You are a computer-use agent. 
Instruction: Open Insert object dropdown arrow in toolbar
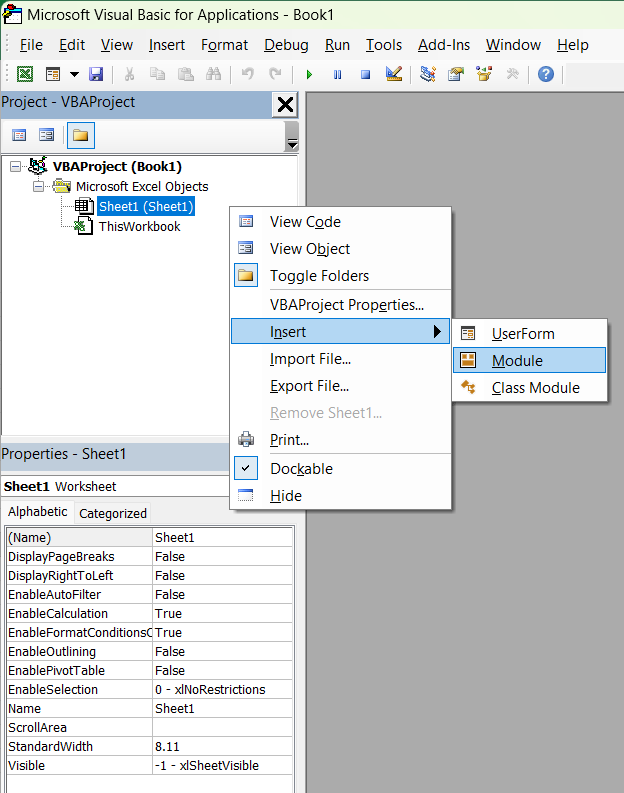tap(74, 74)
